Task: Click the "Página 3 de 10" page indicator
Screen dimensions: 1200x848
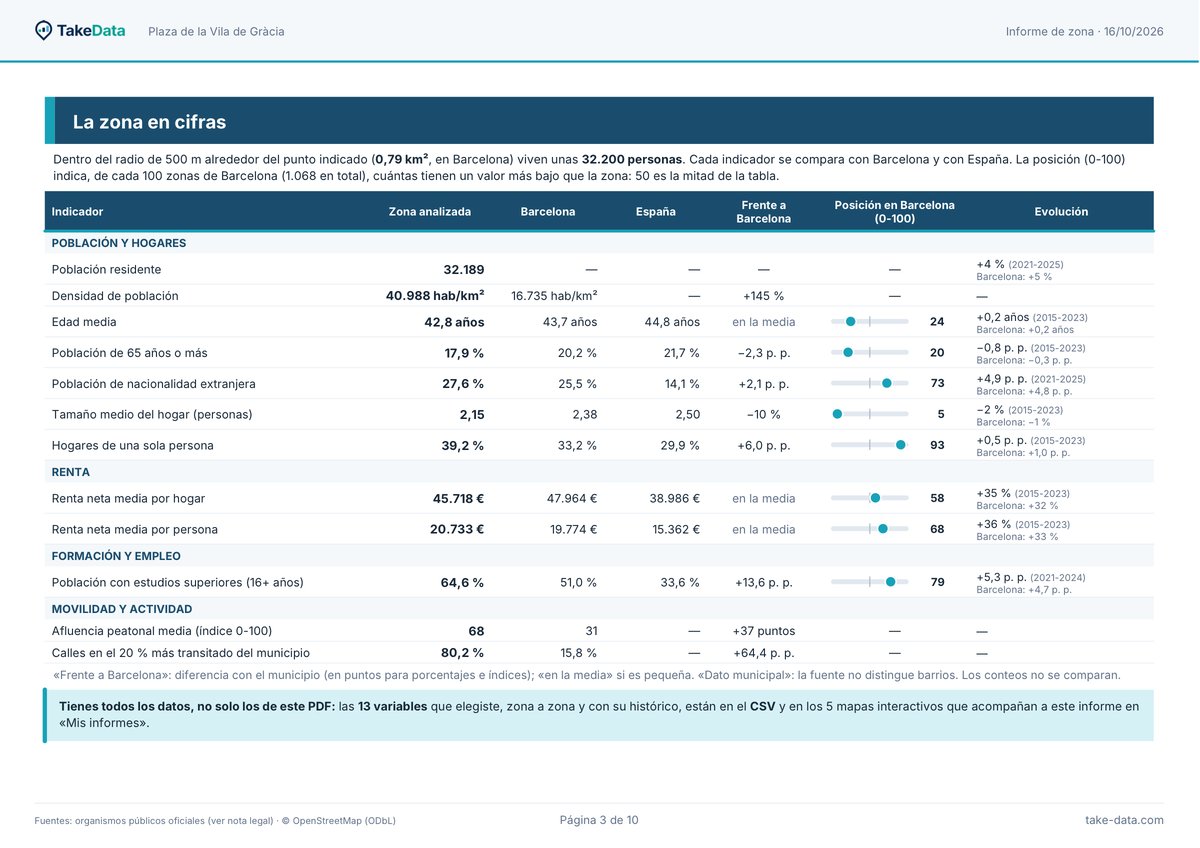Action: [599, 820]
